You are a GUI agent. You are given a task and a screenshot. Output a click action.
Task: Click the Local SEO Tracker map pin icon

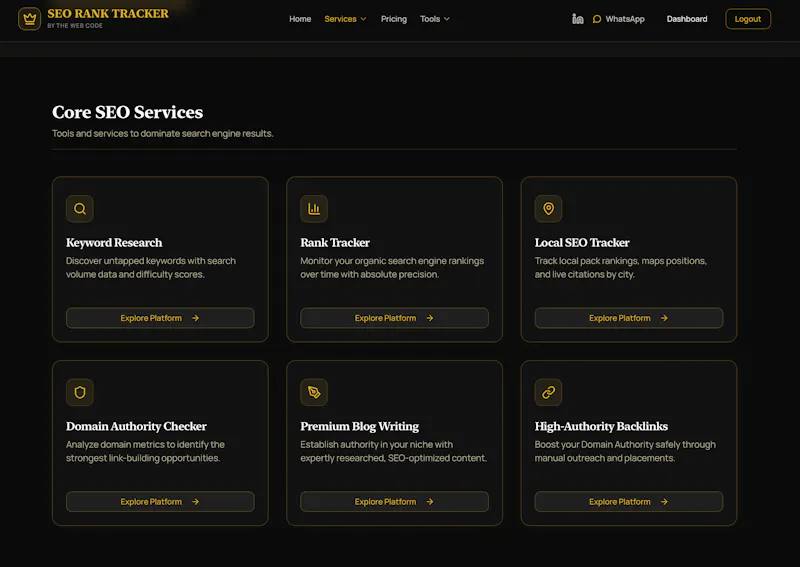(x=548, y=209)
